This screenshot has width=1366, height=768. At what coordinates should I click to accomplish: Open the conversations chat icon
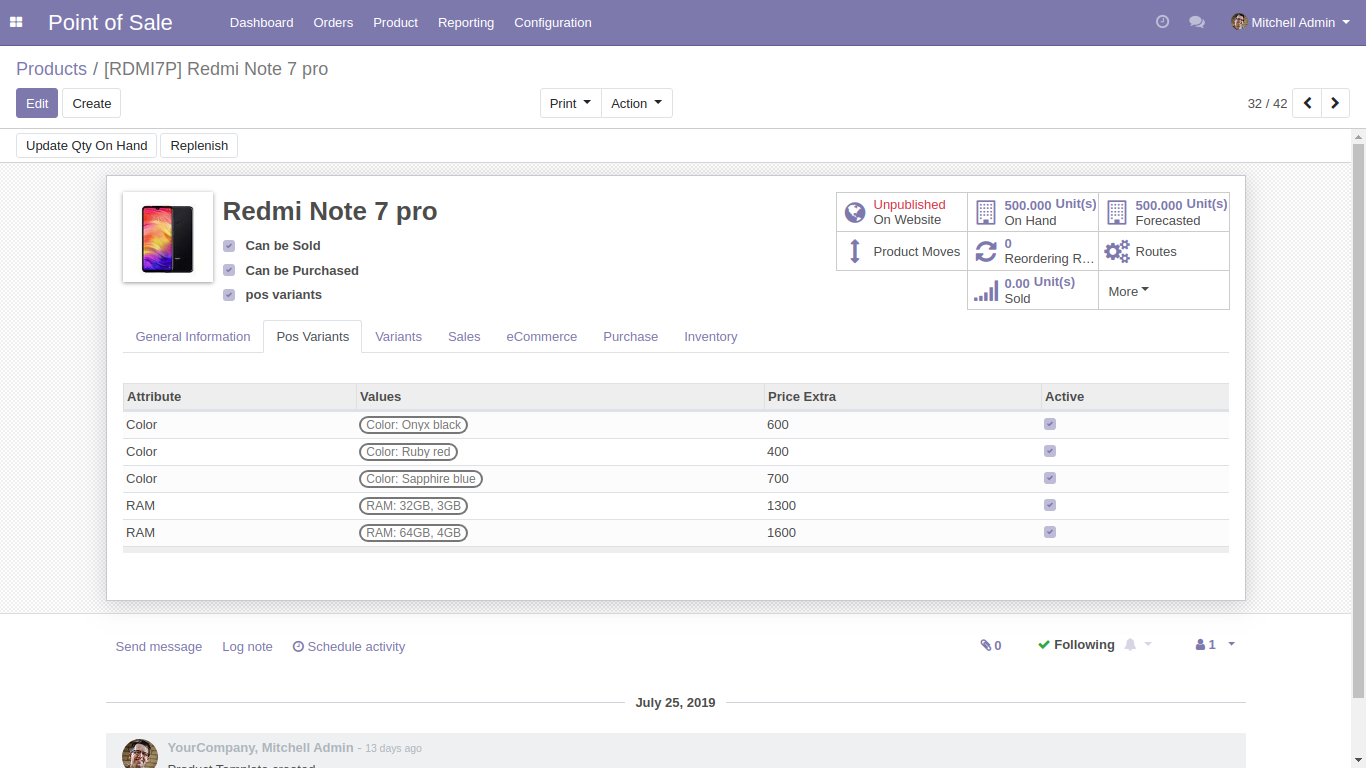tap(1196, 22)
